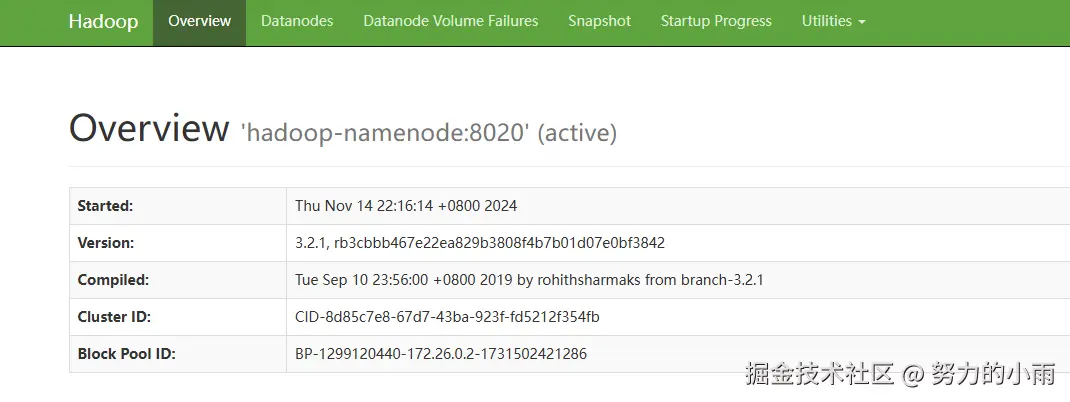Viewport: 1070px width, 402px height.
Task: Click the 'hadoop-namenode:8020' (active) subtitle
Action: pos(428,133)
